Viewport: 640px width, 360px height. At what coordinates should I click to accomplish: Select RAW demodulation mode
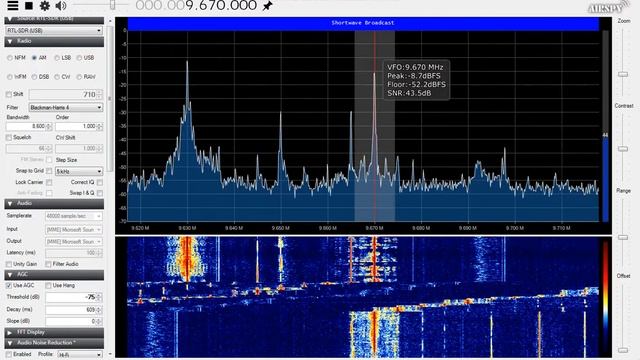(x=79, y=77)
